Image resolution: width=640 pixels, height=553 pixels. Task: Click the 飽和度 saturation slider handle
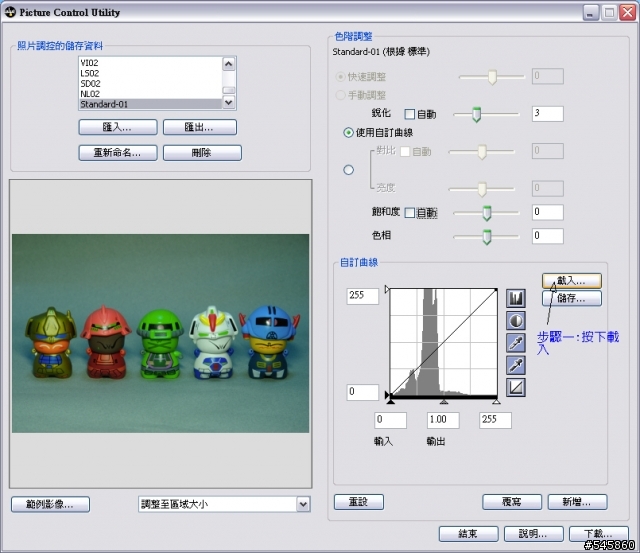(x=487, y=213)
